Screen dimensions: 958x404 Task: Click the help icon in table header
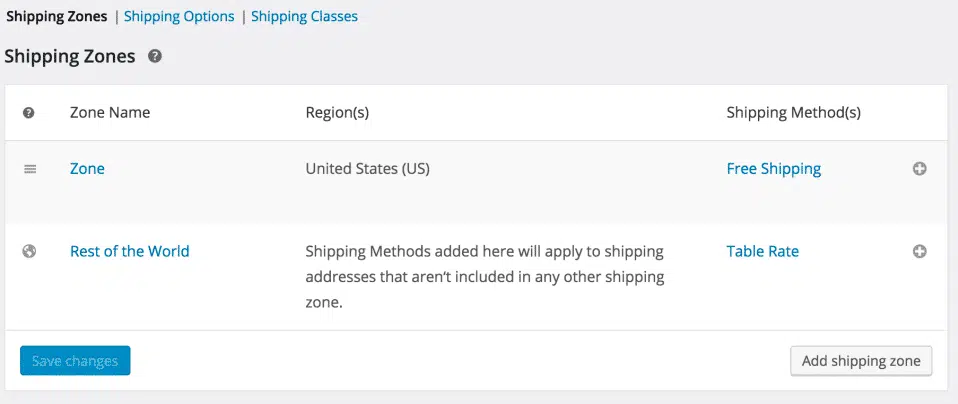[29, 113]
